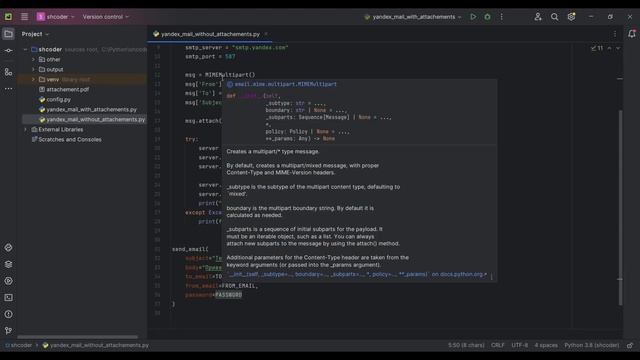The width and height of the screenshot is (640, 360).
Task: Open Python Packages tool window
Action: [x=8, y=264]
